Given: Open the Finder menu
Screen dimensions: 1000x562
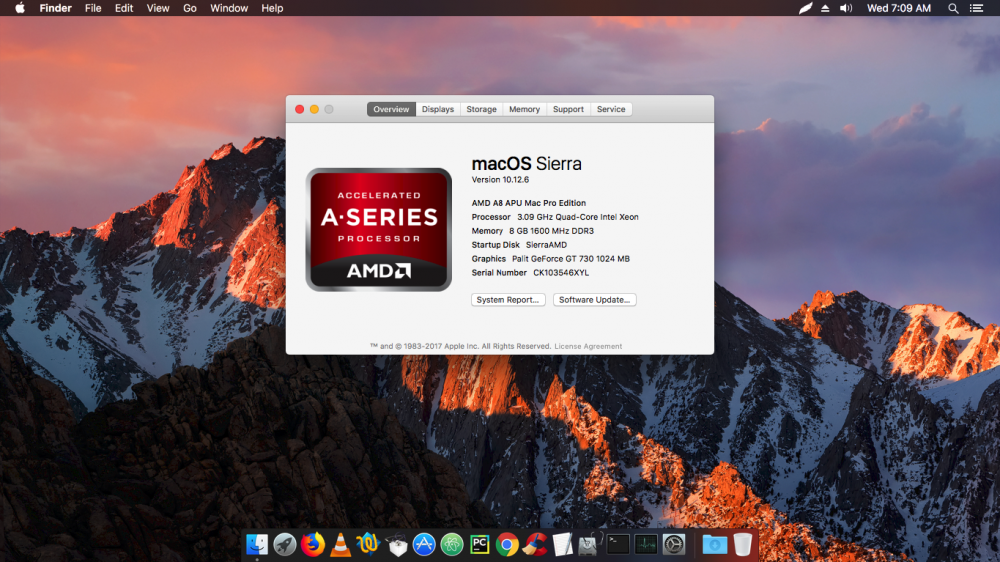Looking at the screenshot, I should 55,8.
